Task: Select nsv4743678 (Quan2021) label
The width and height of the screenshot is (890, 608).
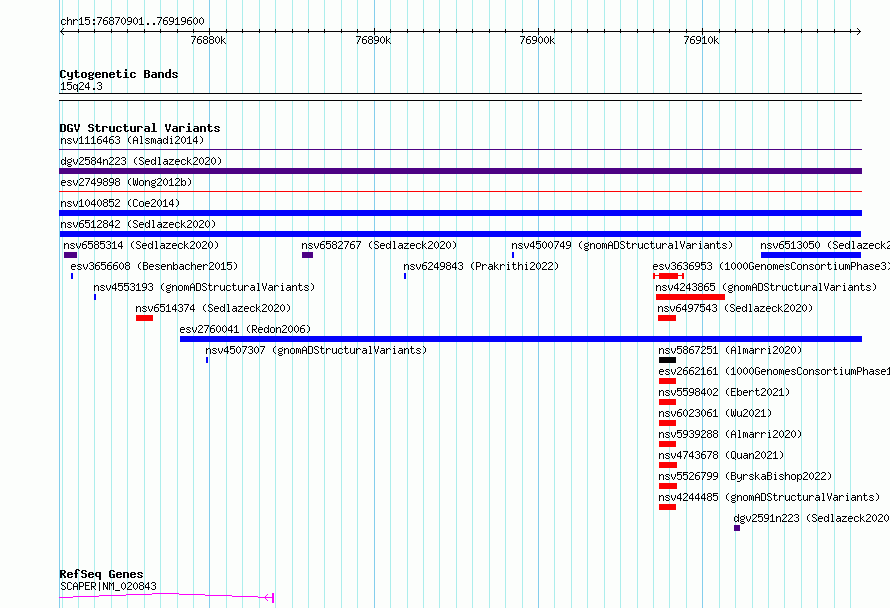Action: pos(721,455)
